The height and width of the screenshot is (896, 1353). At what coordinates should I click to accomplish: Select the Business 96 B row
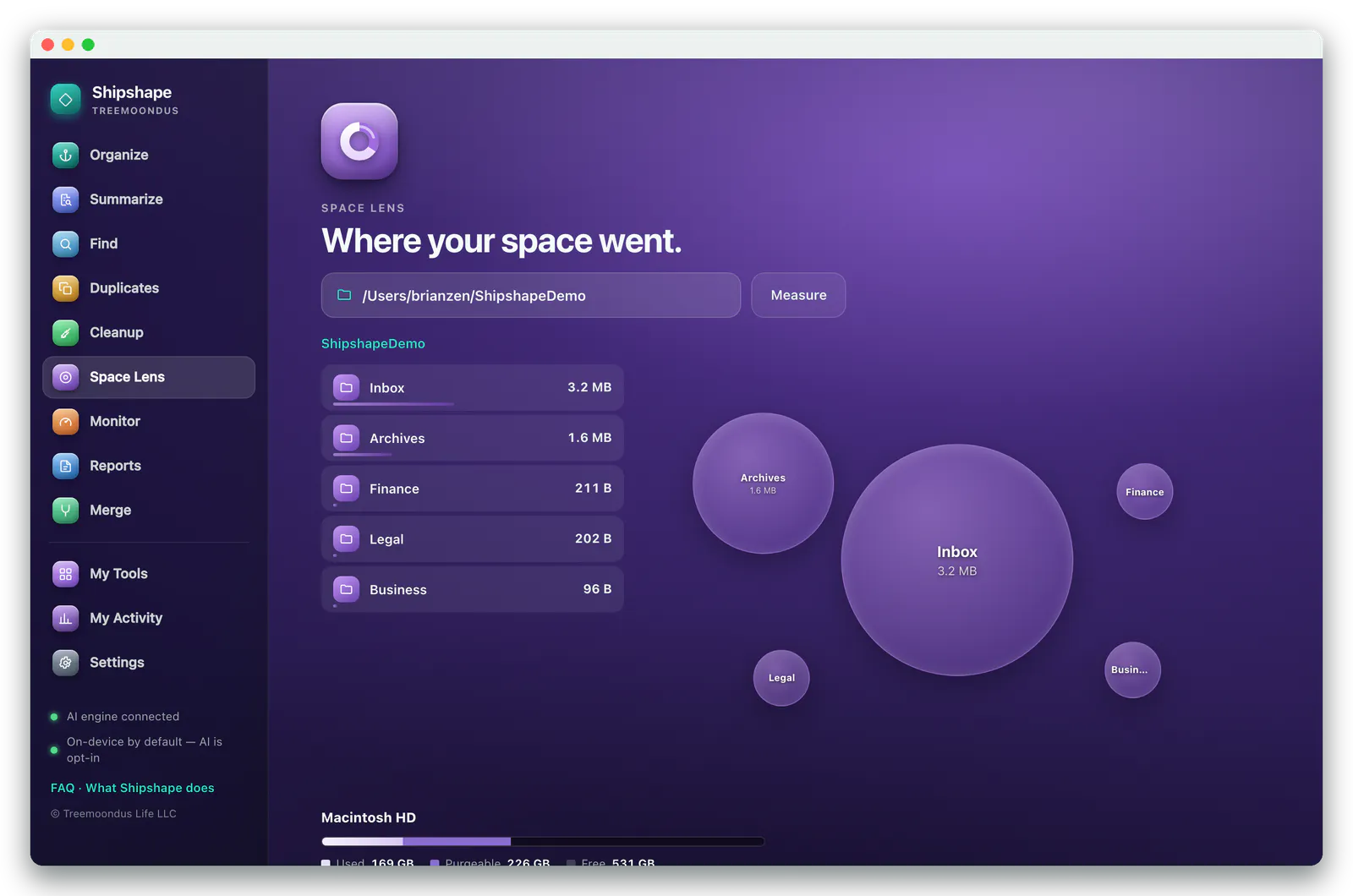click(x=473, y=589)
